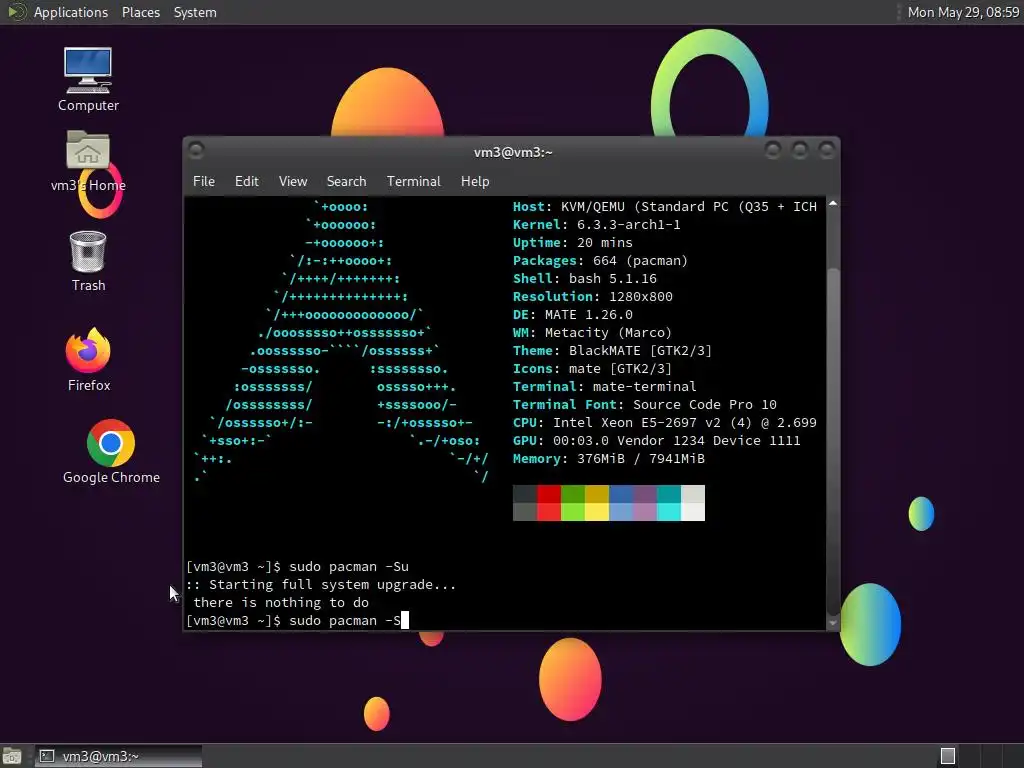Click the show desktop icon in bottom panel

pyautogui.click(x=12, y=756)
